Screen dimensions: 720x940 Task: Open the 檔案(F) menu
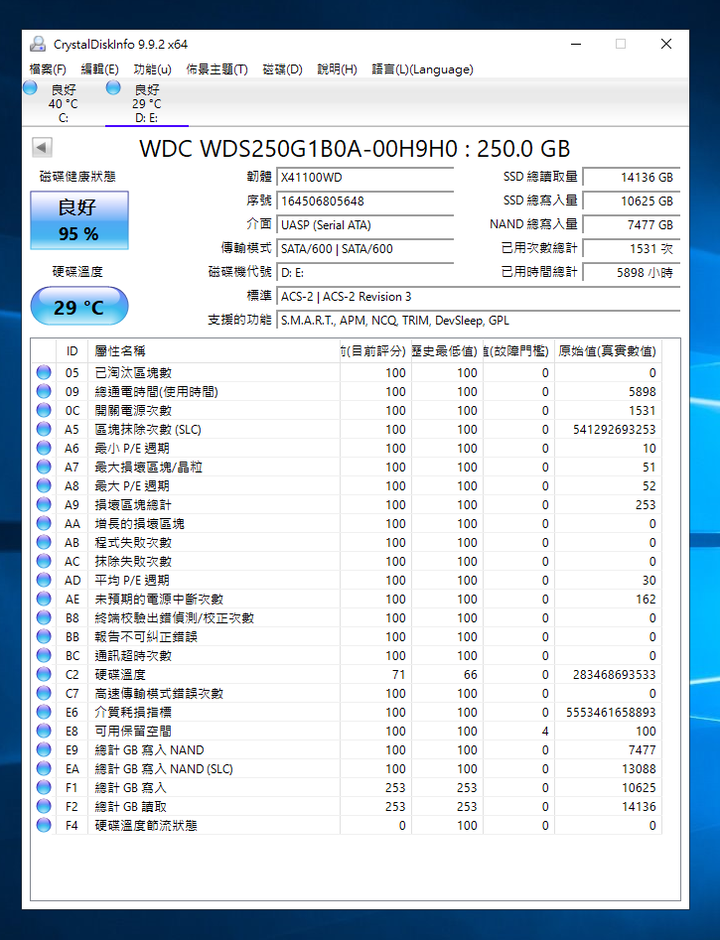pos(47,70)
